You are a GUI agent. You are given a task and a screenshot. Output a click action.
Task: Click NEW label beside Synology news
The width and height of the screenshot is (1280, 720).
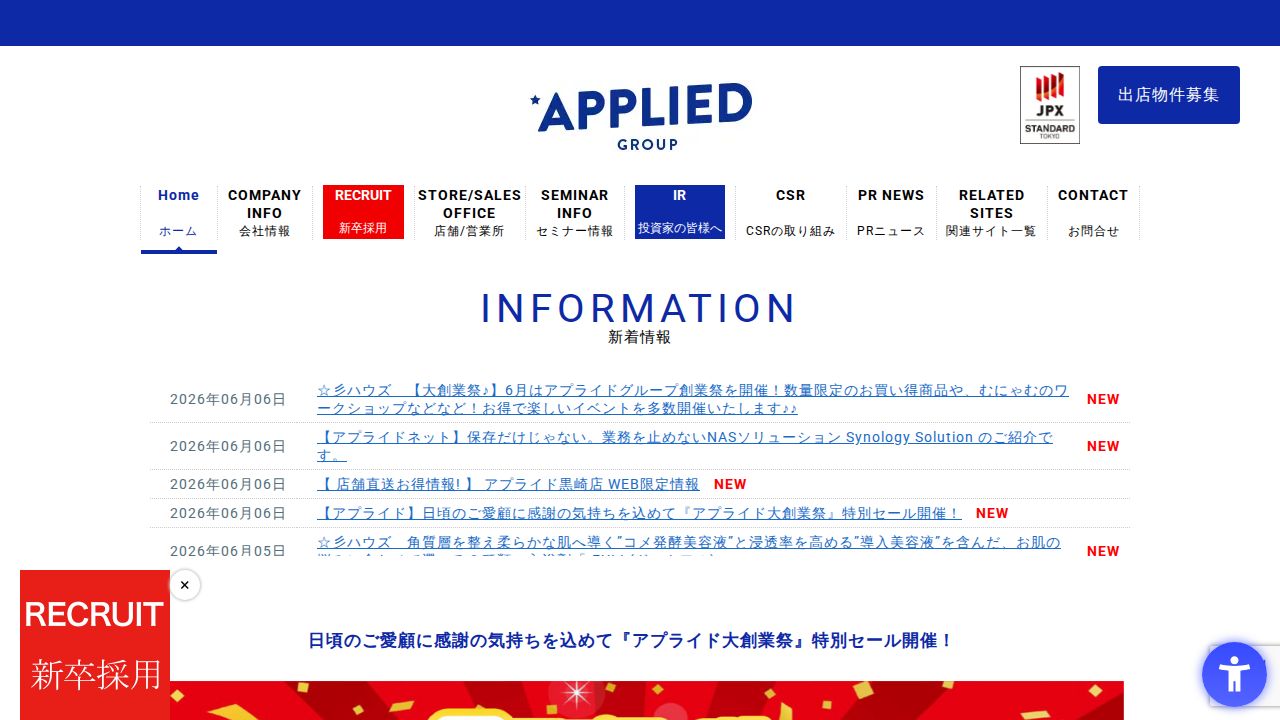pyautogui.click(x=1103, y=446)
